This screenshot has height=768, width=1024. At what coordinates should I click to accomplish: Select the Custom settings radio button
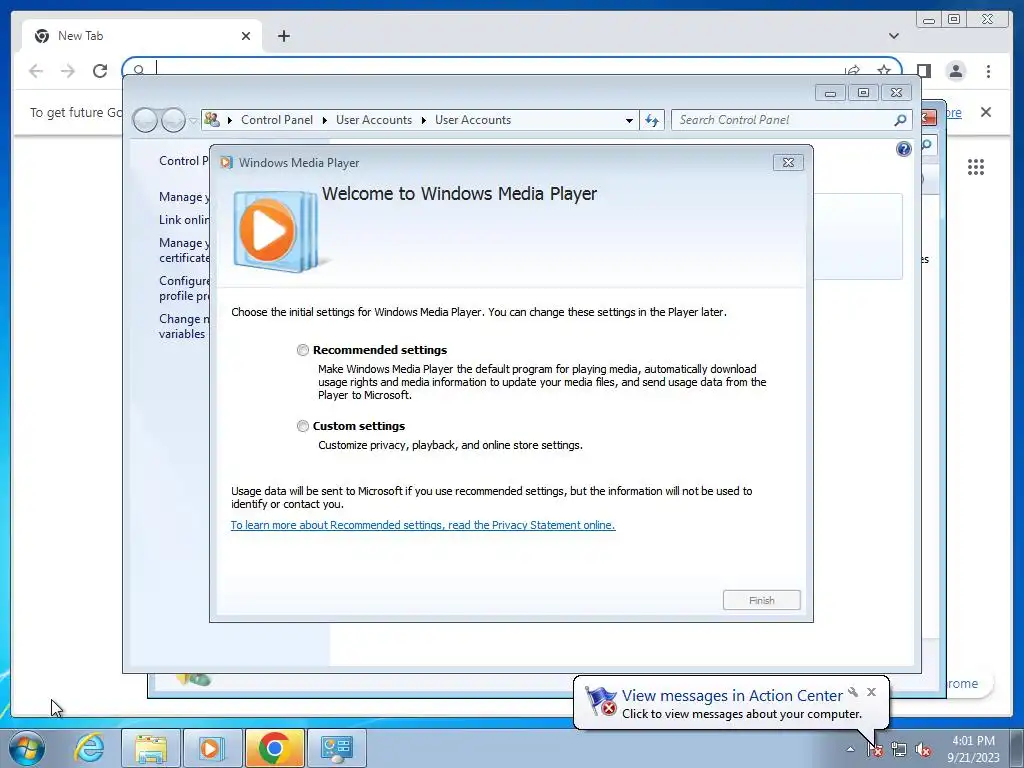(x=302, y=426)
